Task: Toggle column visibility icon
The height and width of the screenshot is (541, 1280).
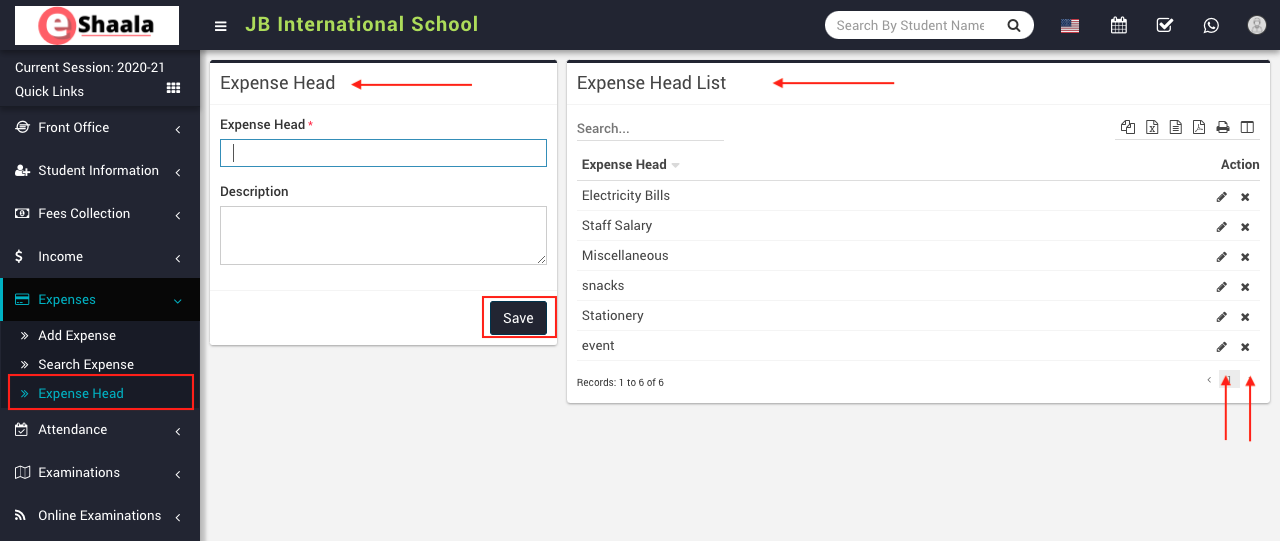Action: pos(1247,127)
